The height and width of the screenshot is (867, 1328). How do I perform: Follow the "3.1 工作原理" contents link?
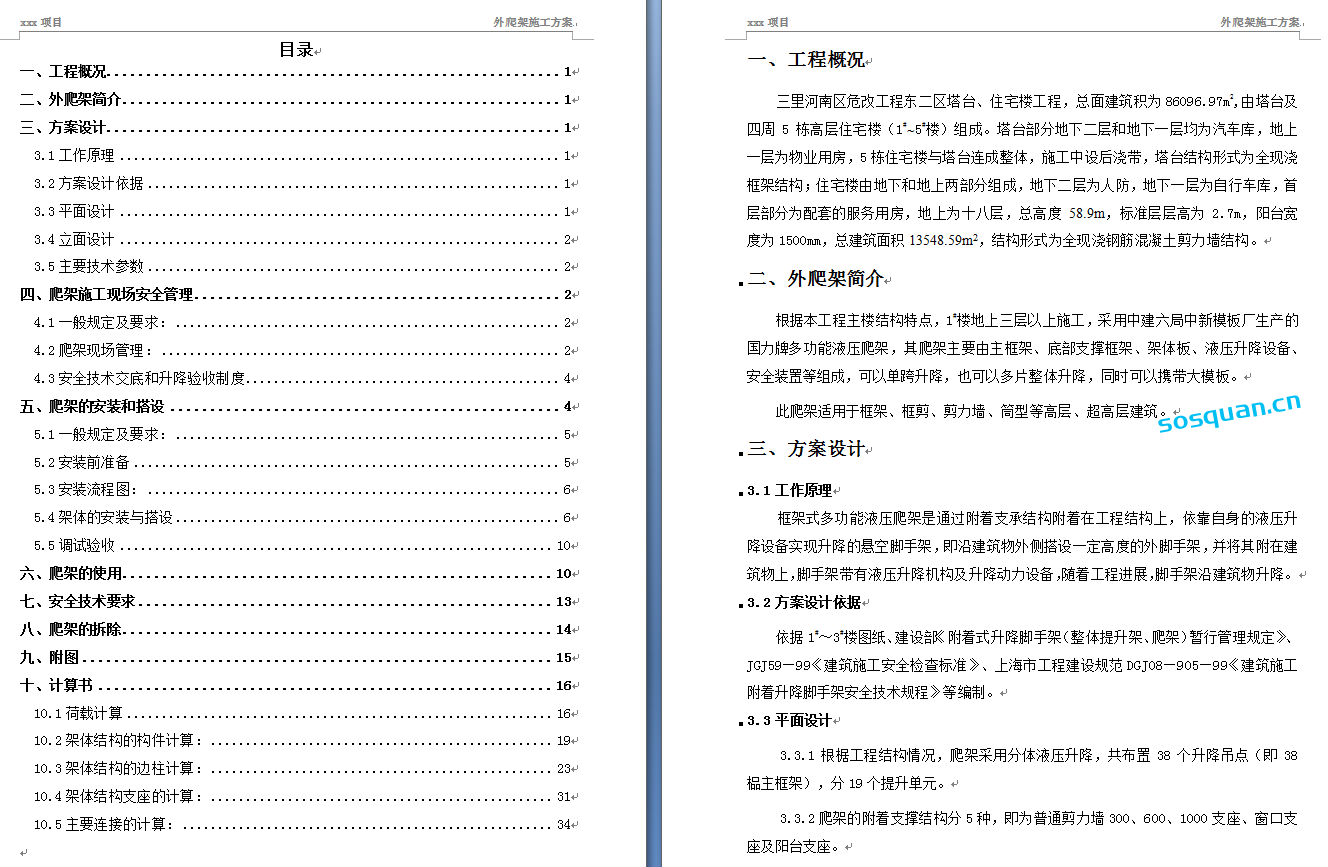coord(75,156)
